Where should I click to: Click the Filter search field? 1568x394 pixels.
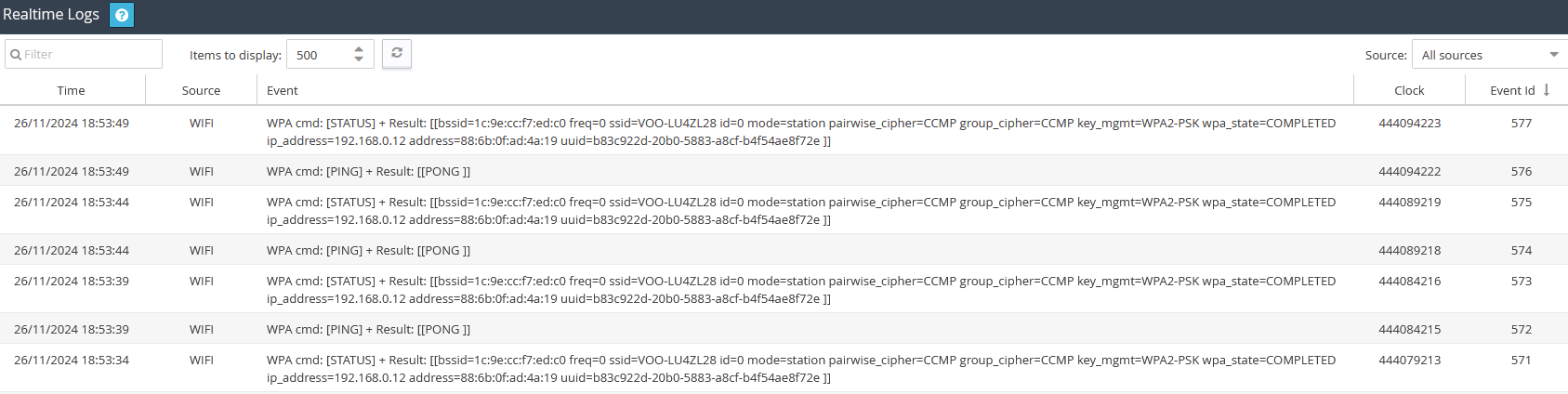pos(84,54)
